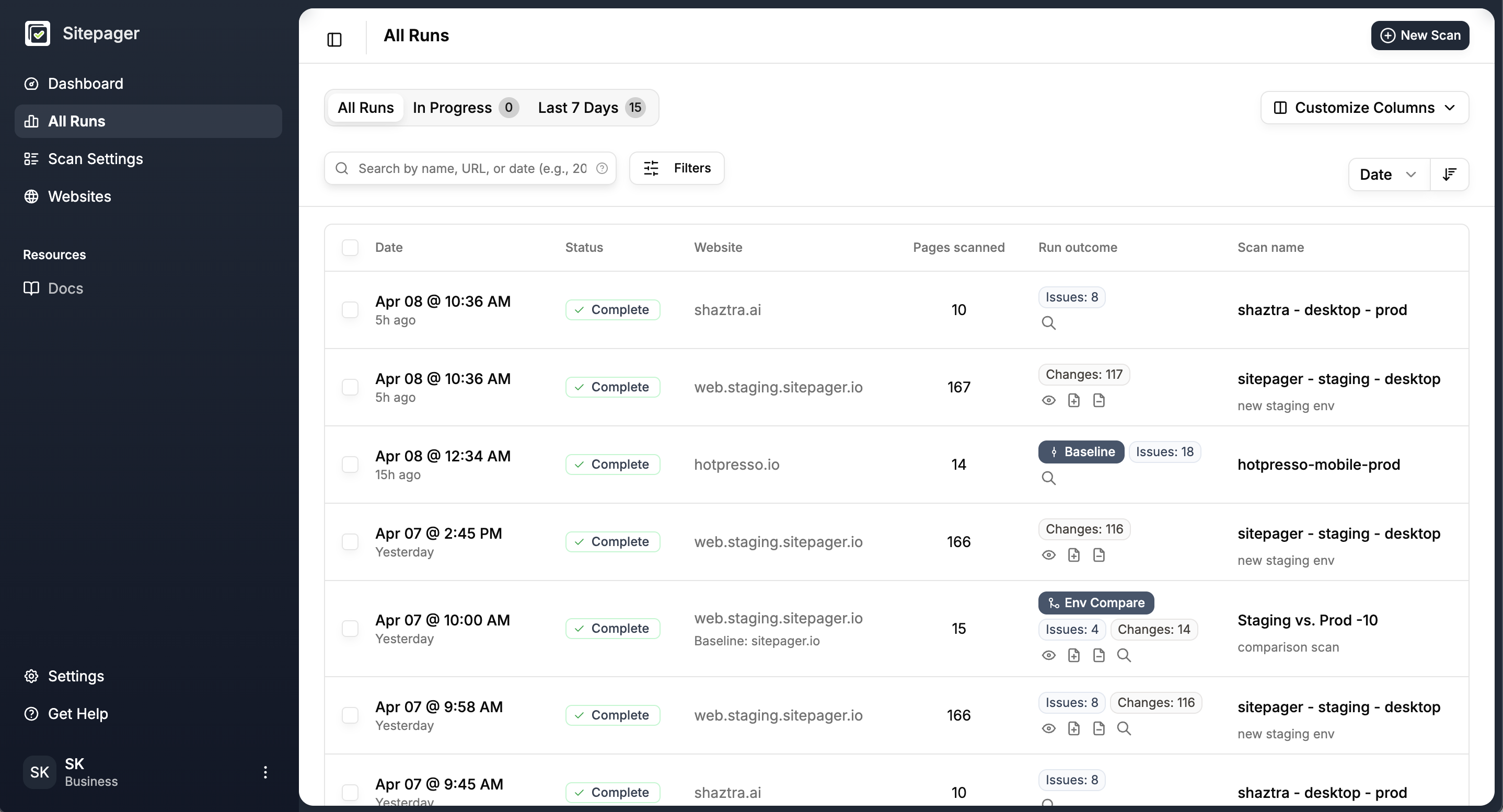Select the checkbox on the Staging vs. Prod -10 row

pos(350,628)
